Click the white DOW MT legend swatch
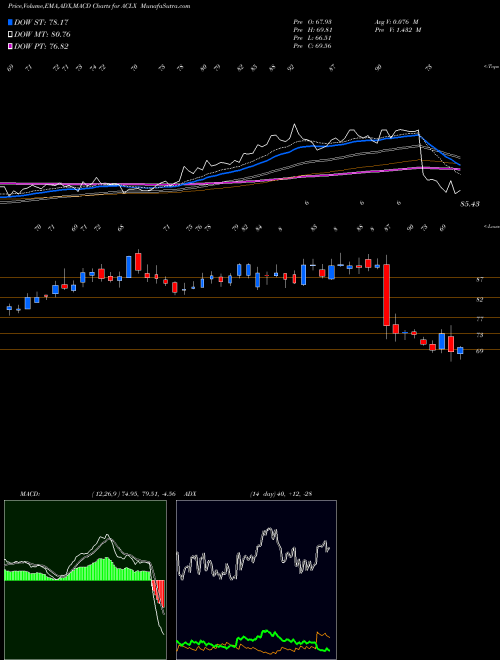The height and width of the screenshot is (660, 500). pos(11,34)
